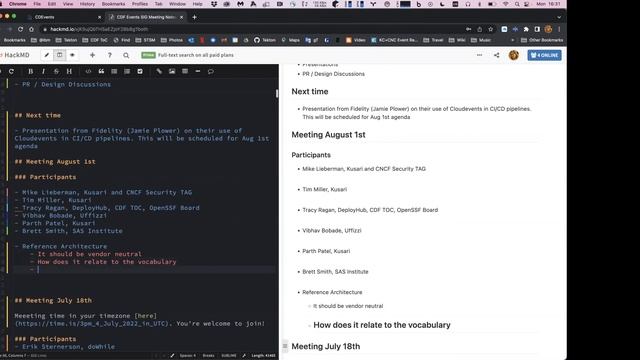
Task: Reload the page in Chrome
Action: pyautogui.click(x=20, y=29)
